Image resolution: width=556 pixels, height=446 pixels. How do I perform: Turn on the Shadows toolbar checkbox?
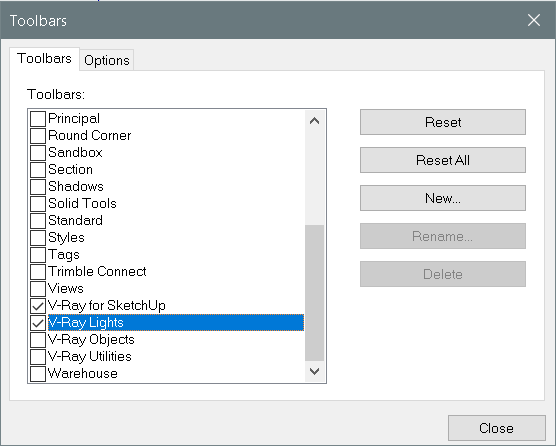(38, 186)
